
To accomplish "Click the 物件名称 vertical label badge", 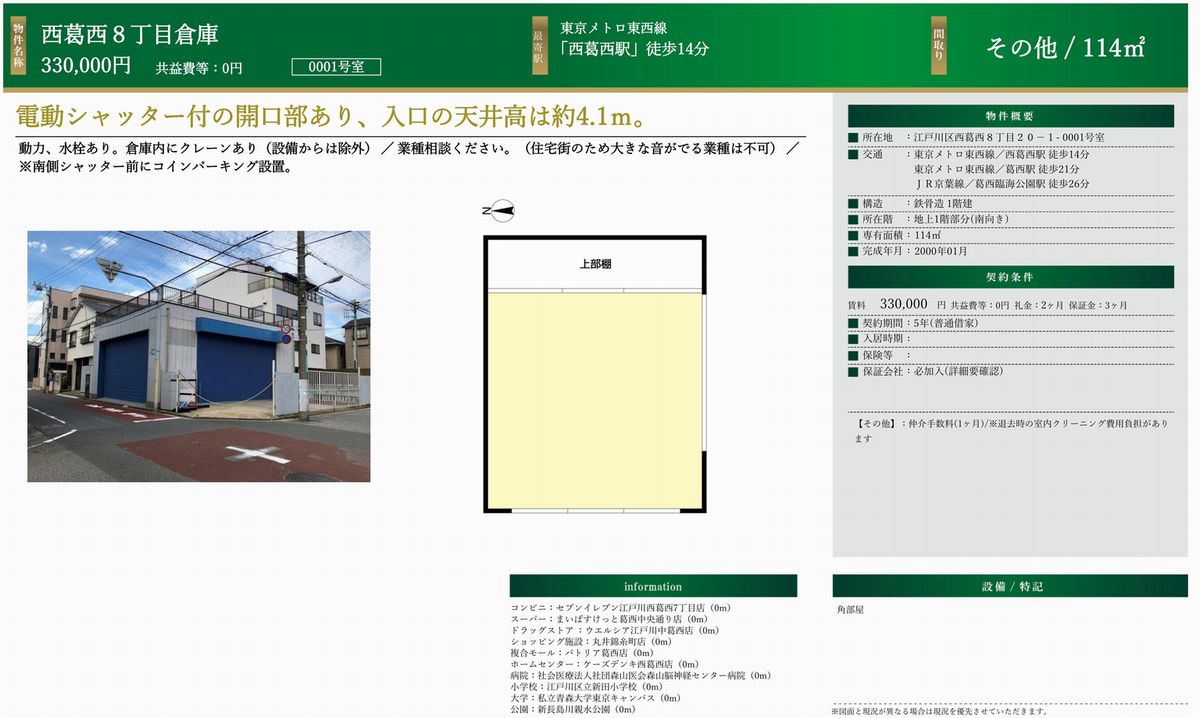I will point(18,45).
